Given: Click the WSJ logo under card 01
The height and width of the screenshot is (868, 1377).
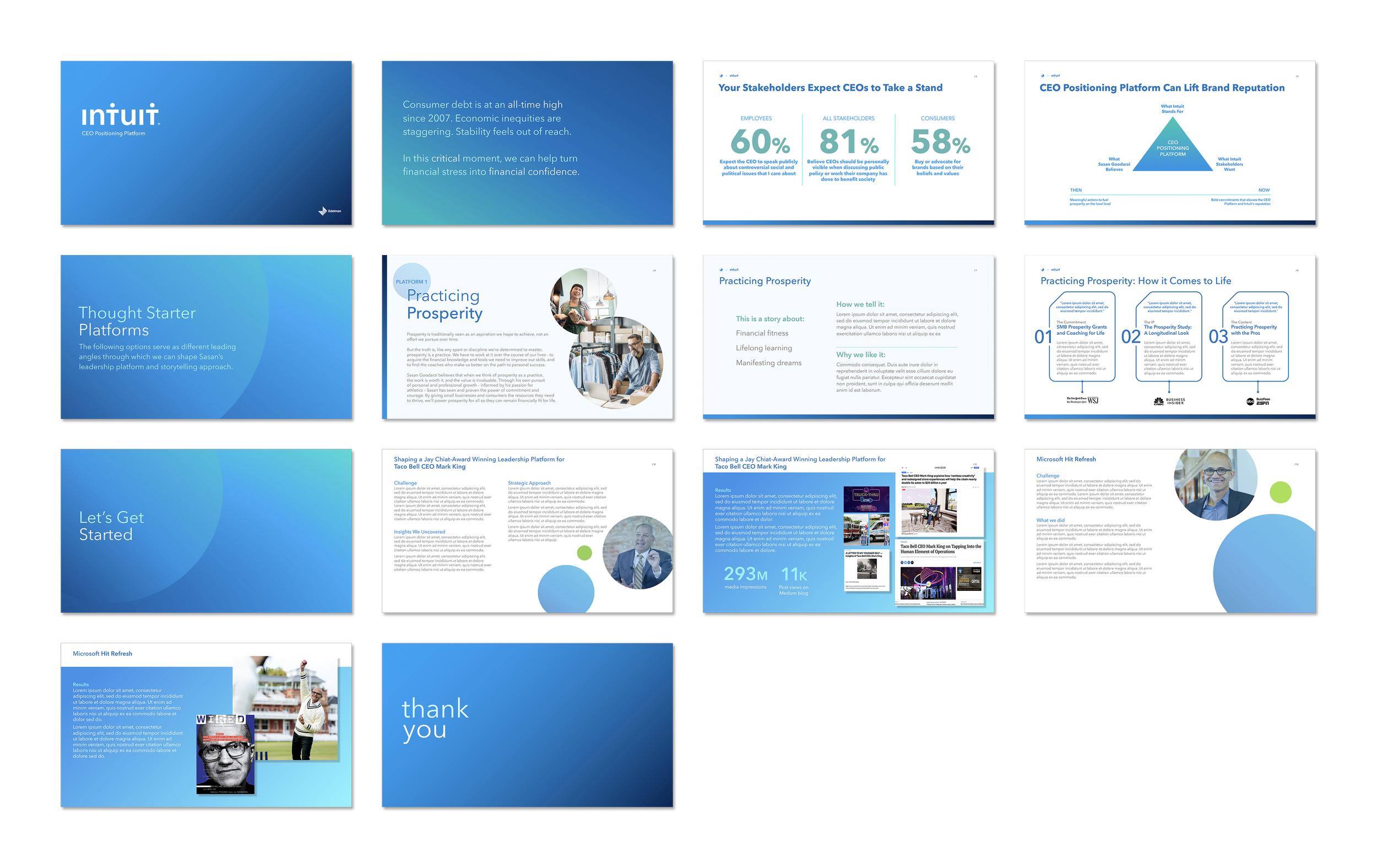Looking at the screenshot, I should [x=1092, y=401].
